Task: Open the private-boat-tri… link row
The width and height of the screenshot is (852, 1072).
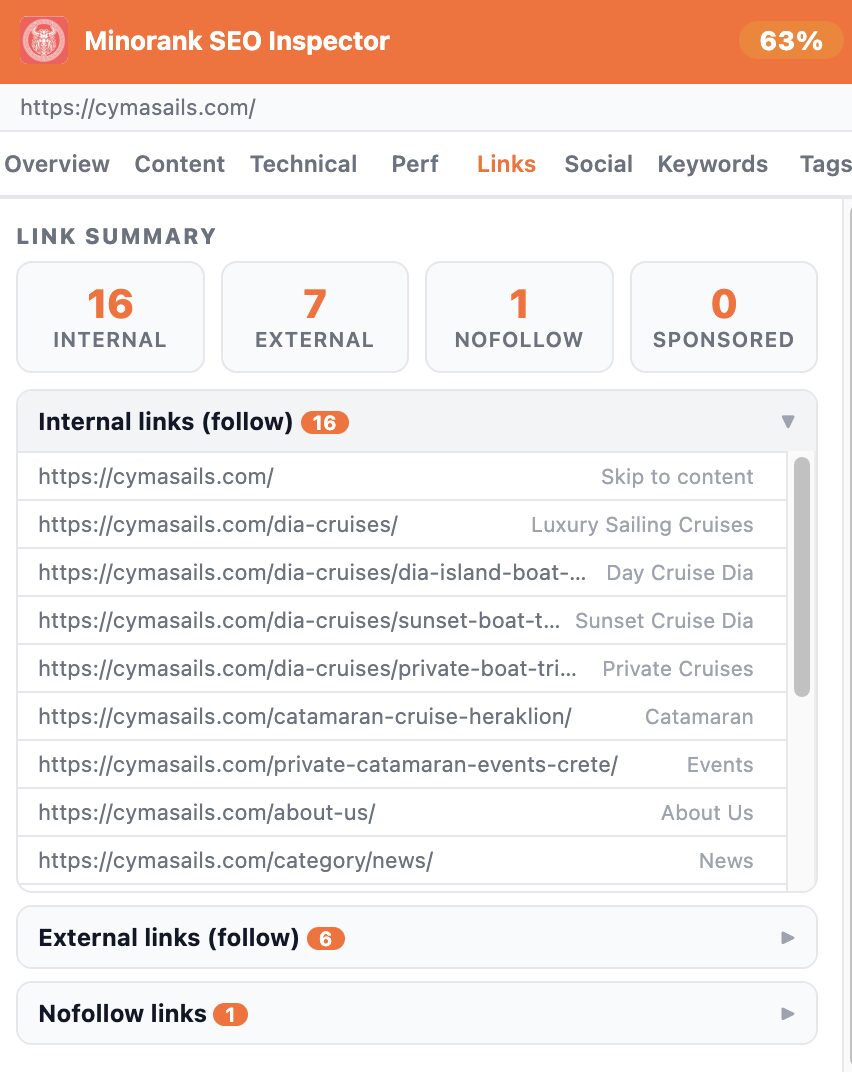Action: coord(401,668)
